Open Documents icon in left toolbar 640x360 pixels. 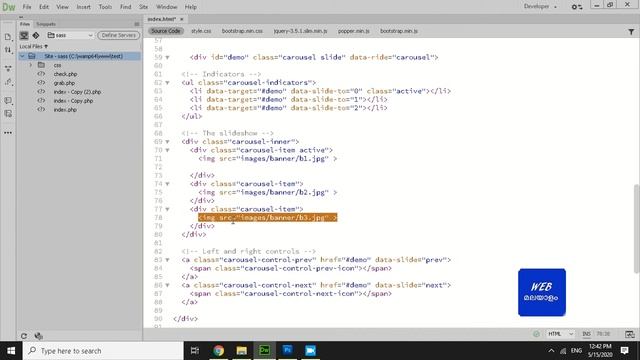[8, 37]
